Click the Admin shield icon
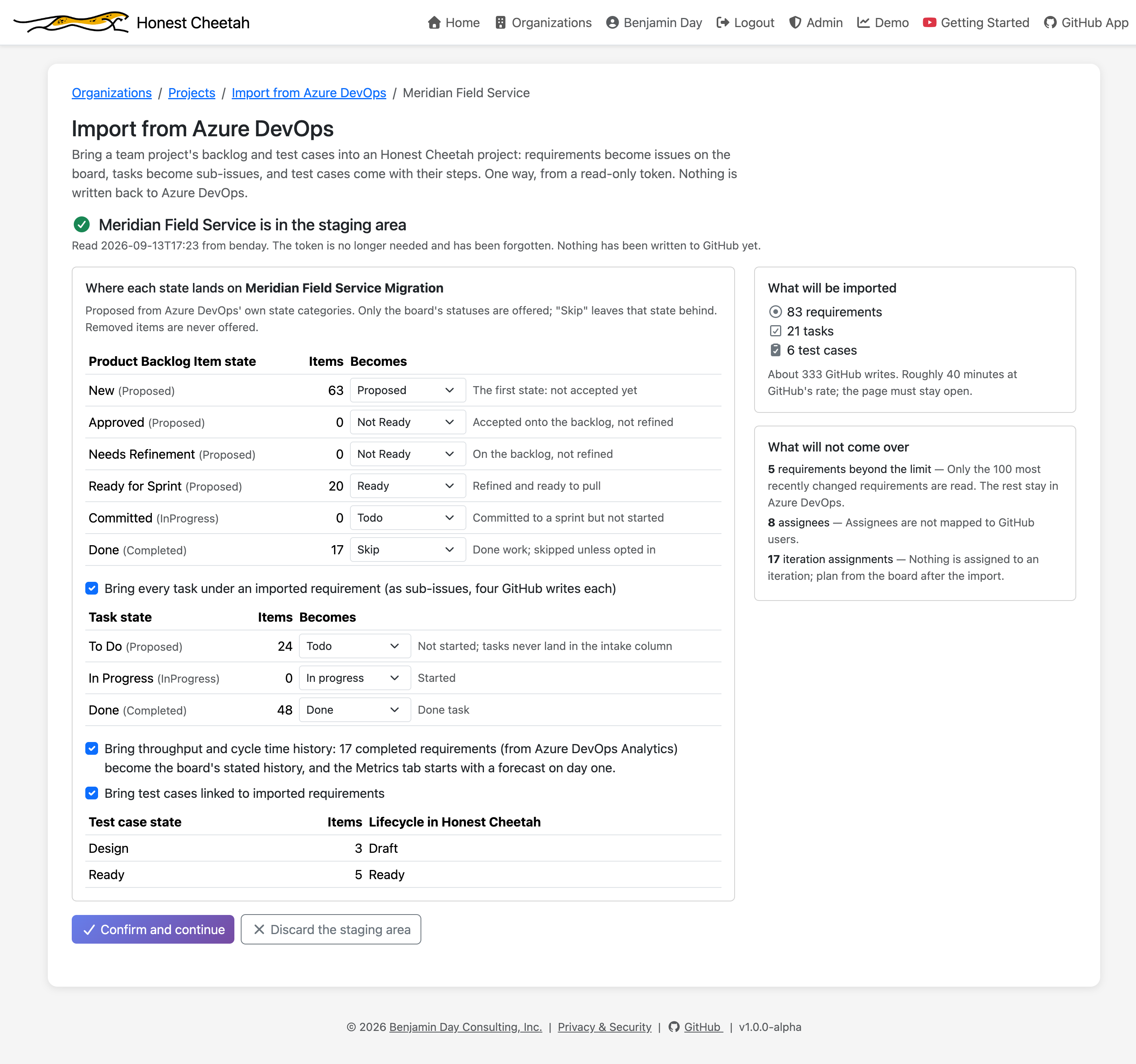Viewport: 1136px width, 1064px height. pyautogui.click(x=795, y=23)
